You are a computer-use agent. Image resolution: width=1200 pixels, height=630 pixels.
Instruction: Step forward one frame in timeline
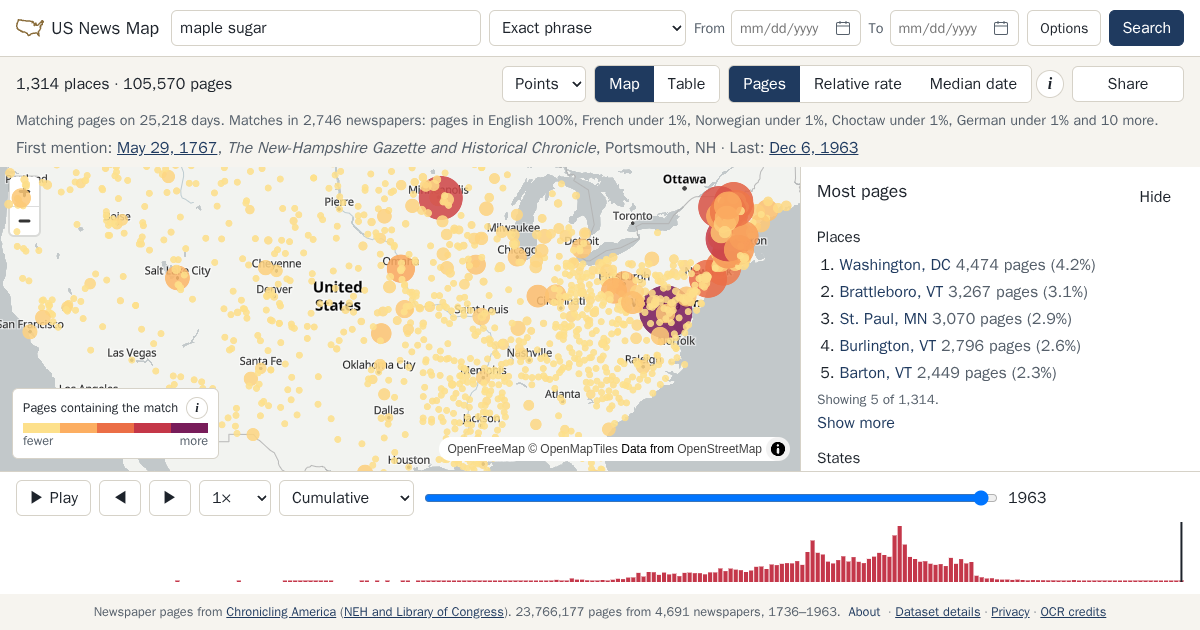click(170, 498)
